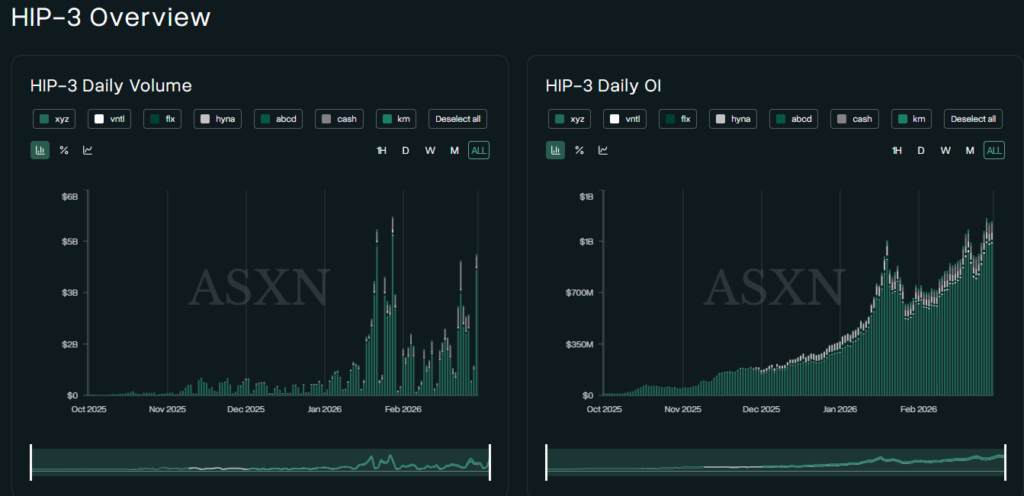Set Daily OI timeframe to W

[945, 151]
